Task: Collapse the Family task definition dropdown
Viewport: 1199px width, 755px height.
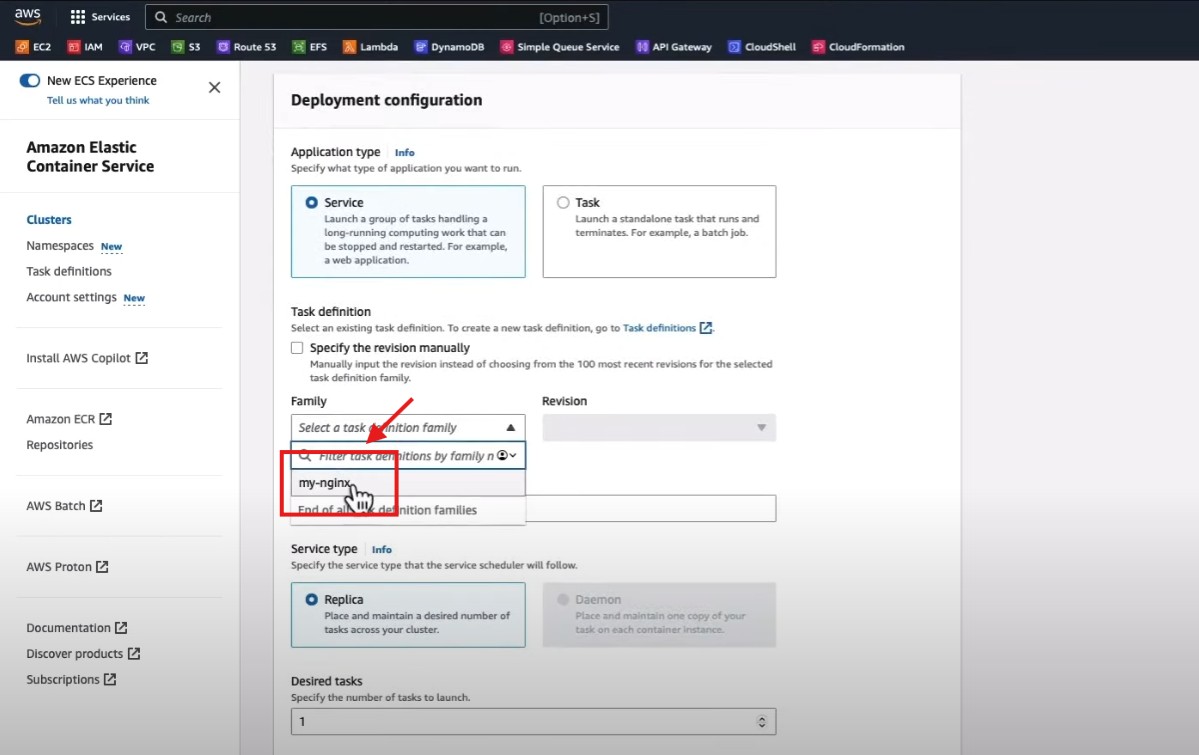Action: click(510, 428)
